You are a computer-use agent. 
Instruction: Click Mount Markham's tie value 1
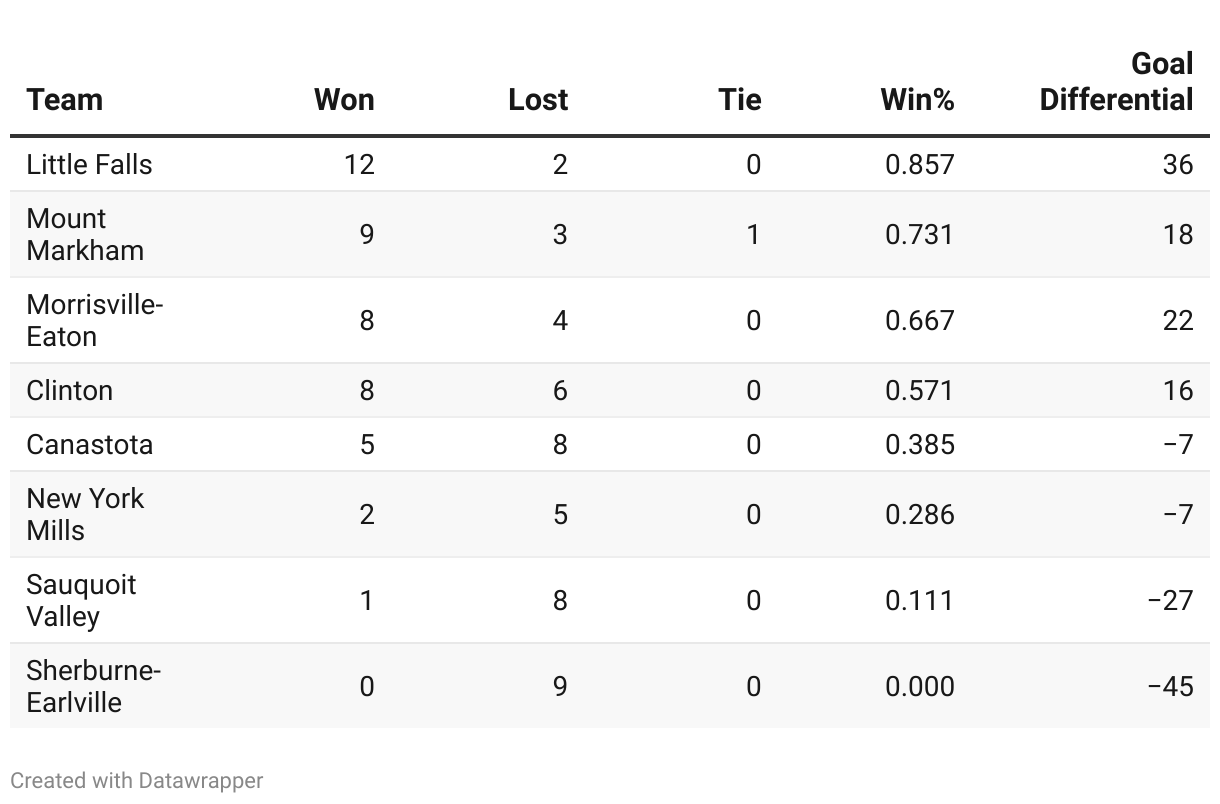tap(753, 234)
